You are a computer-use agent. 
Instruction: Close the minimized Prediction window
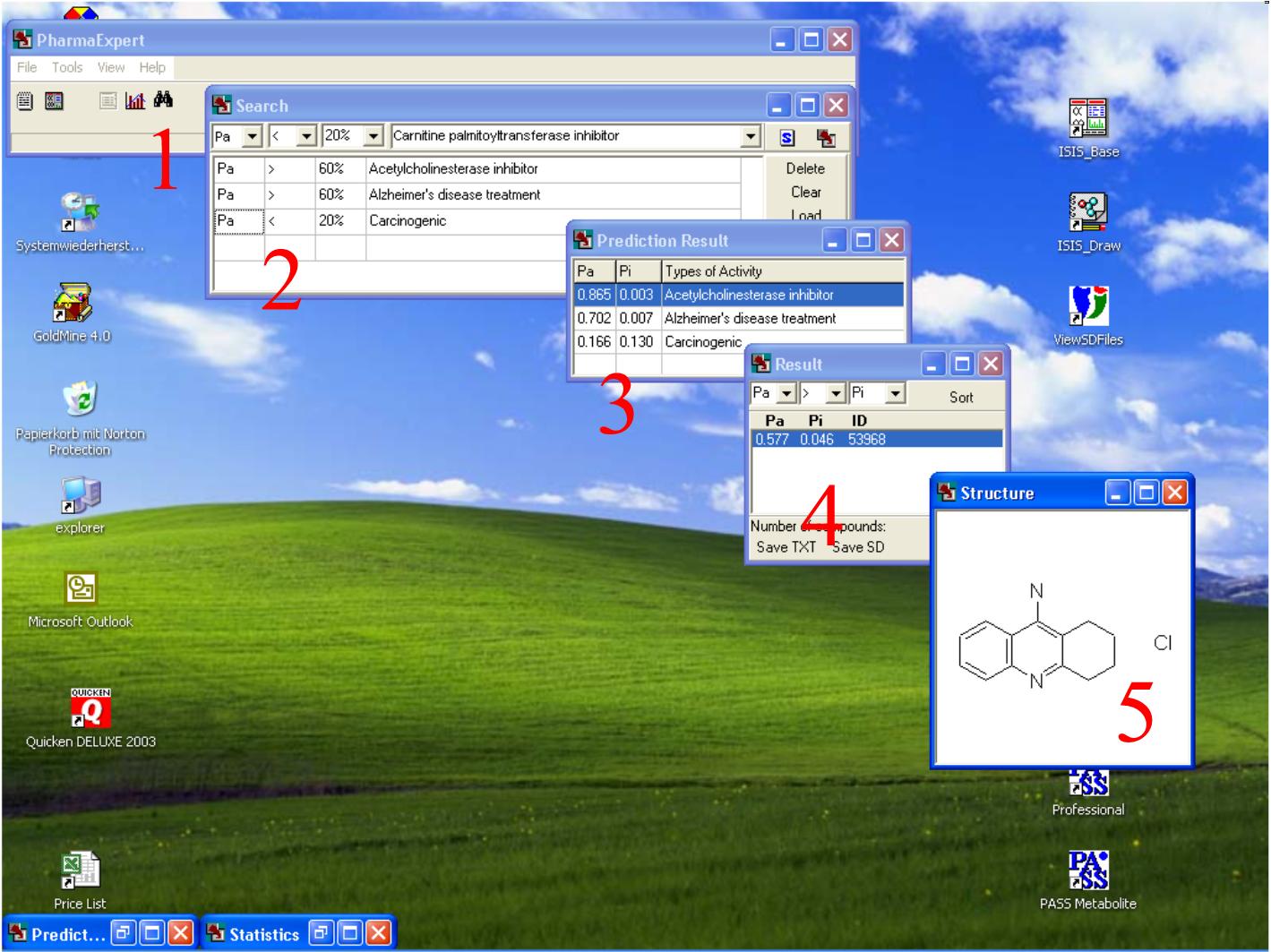(x=180, y=934)
